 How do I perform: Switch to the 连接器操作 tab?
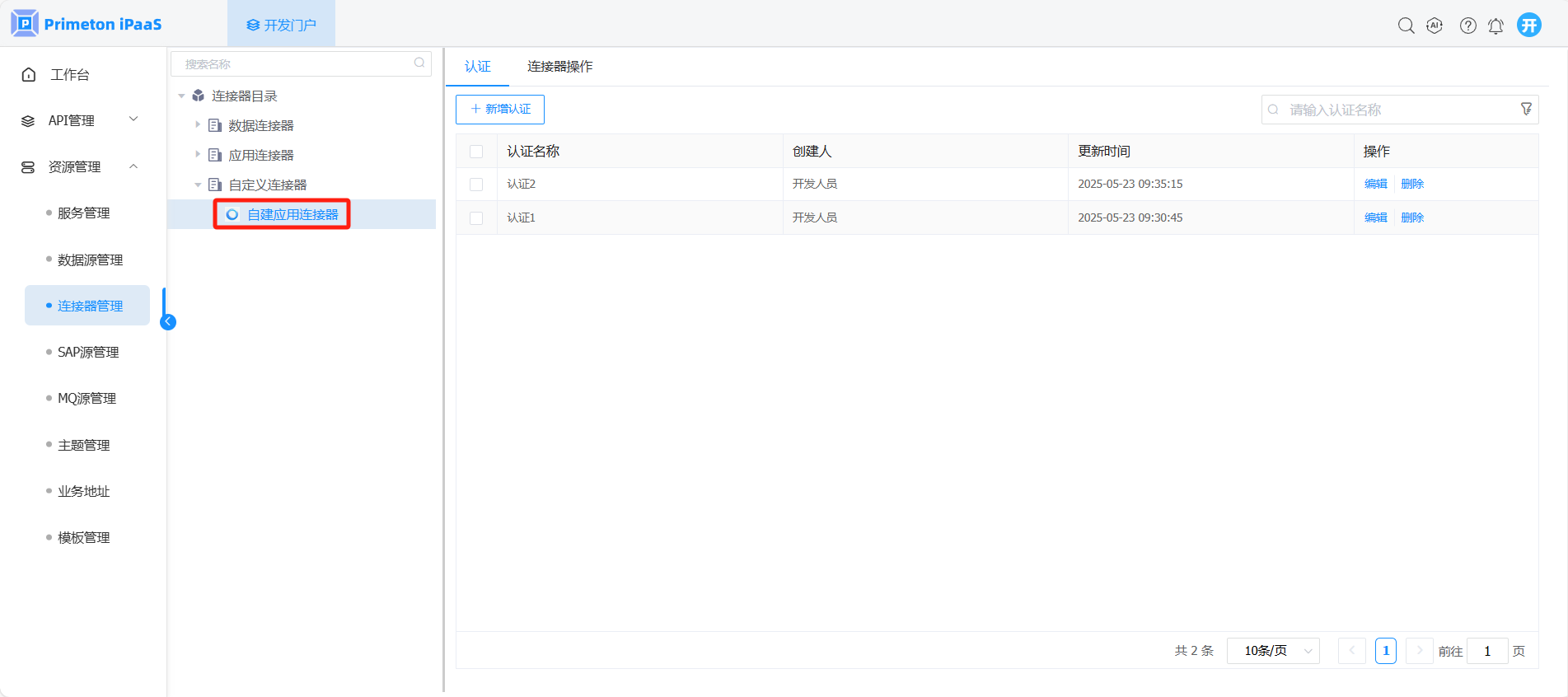tap(559, 67)
